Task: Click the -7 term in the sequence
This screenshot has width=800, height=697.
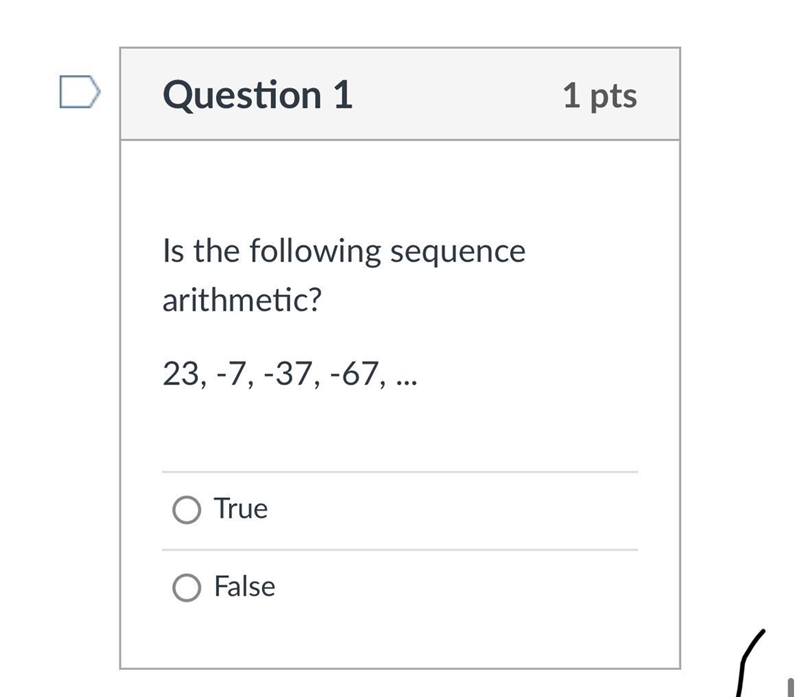Action: [x=231, y=374]
